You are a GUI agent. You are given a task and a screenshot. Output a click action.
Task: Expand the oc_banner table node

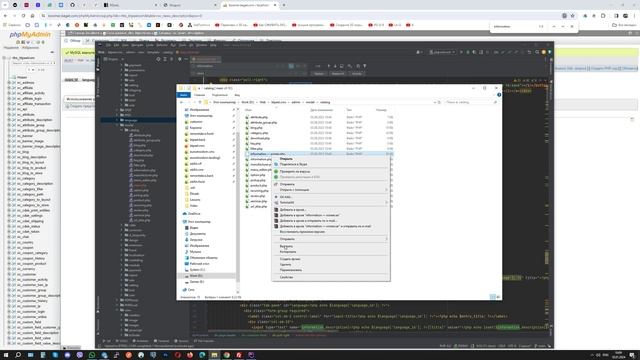click(x=9, y=136)
